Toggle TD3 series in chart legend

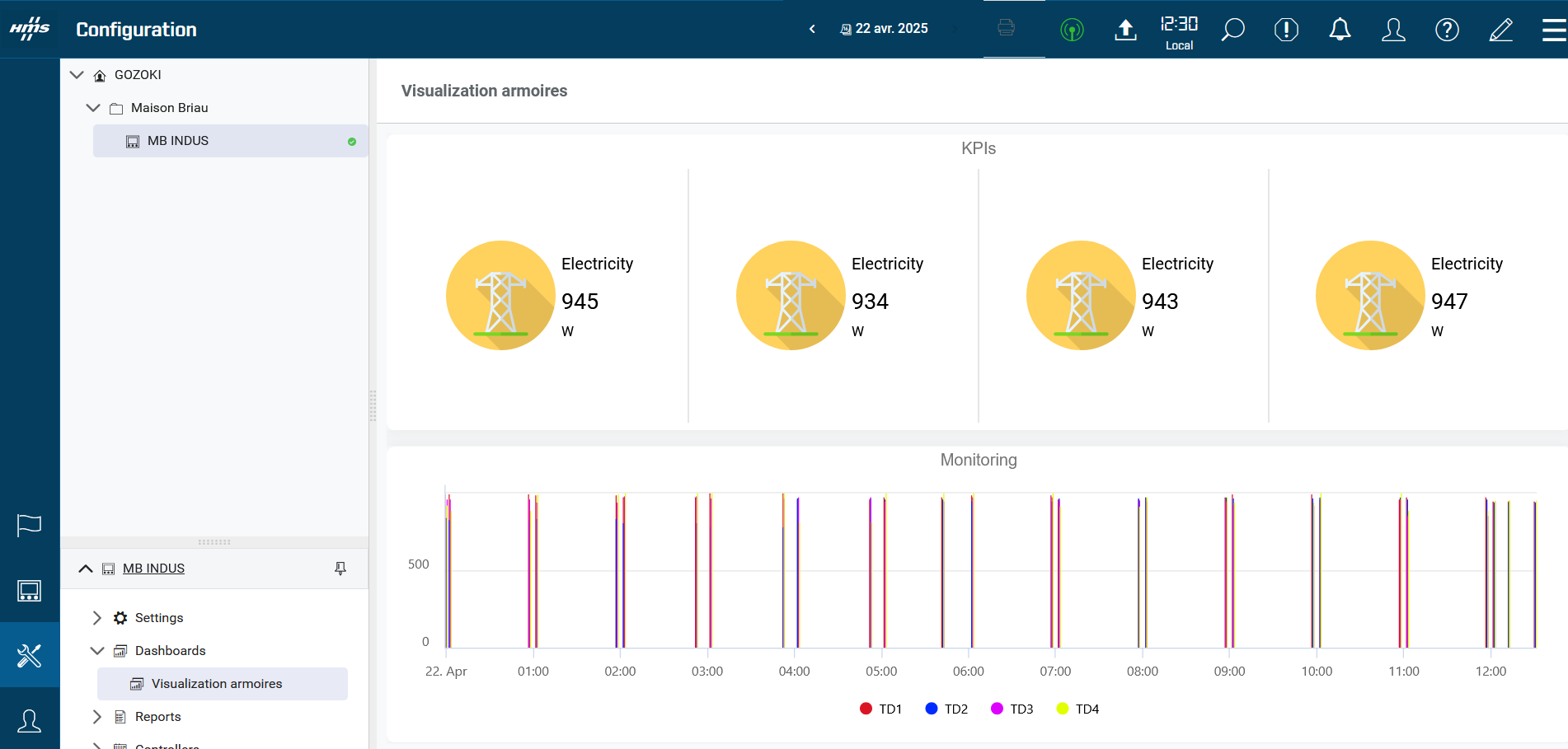1012,709
